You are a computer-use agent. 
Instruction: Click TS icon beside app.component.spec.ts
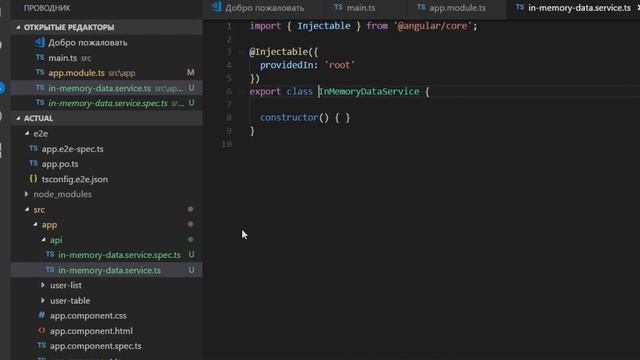pyautogui.click(x=41, y=345)
